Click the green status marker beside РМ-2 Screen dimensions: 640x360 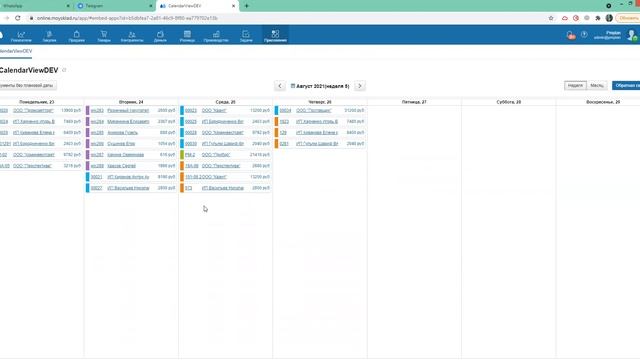[182, 155]
